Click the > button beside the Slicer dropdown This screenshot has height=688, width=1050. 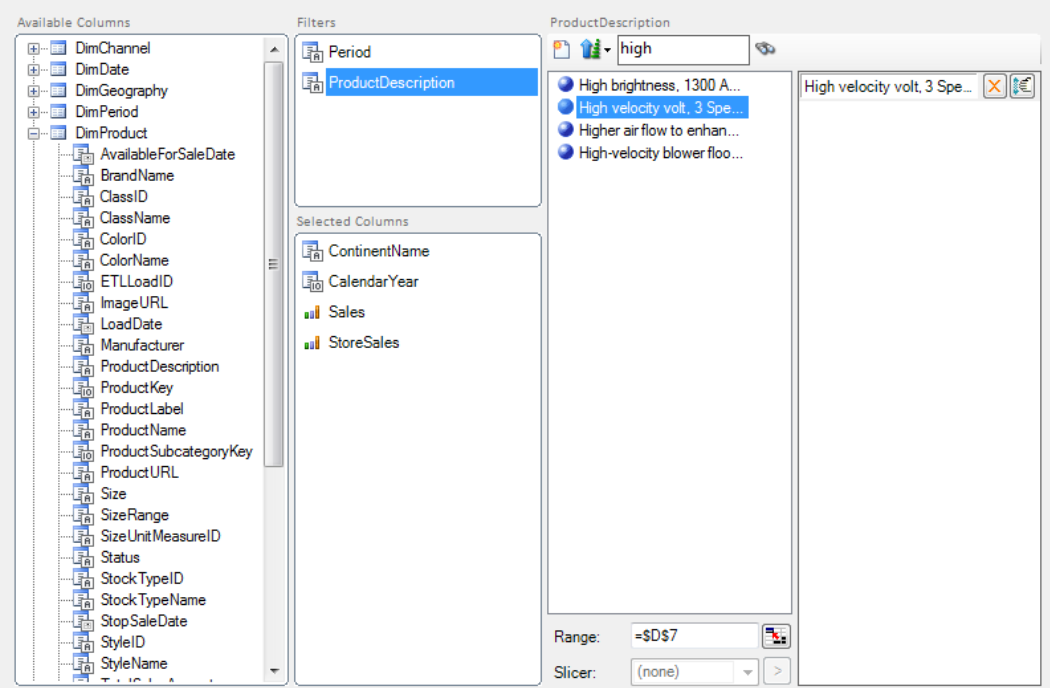pos(775,671)
